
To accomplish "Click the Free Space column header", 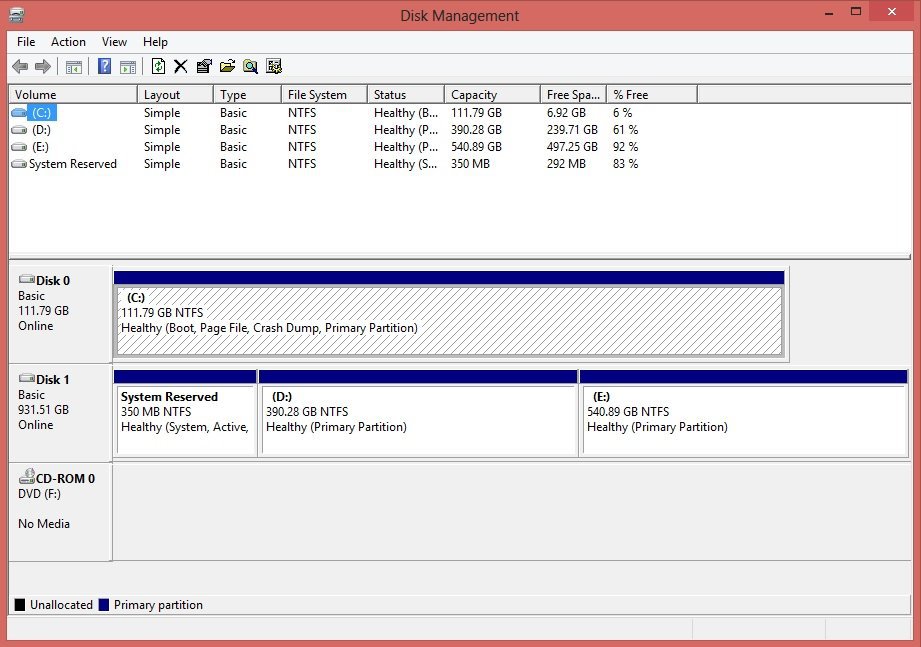I will (572, 93).
